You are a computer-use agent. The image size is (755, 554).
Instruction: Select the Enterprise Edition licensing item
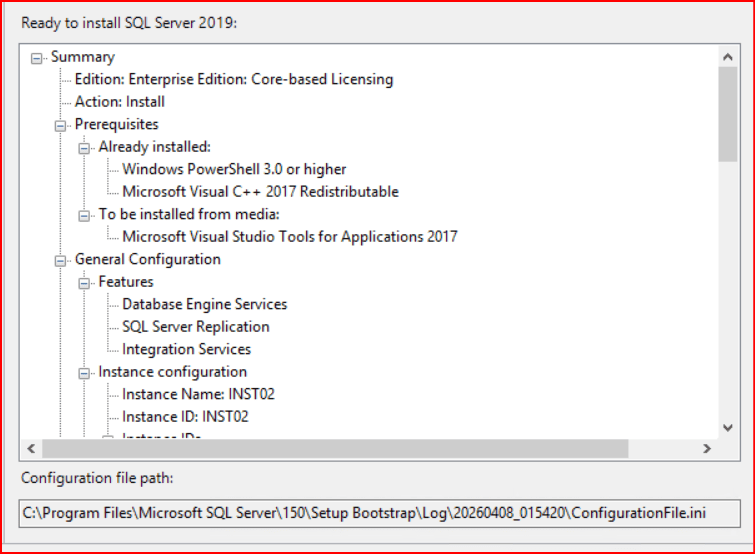click(233, 79)
